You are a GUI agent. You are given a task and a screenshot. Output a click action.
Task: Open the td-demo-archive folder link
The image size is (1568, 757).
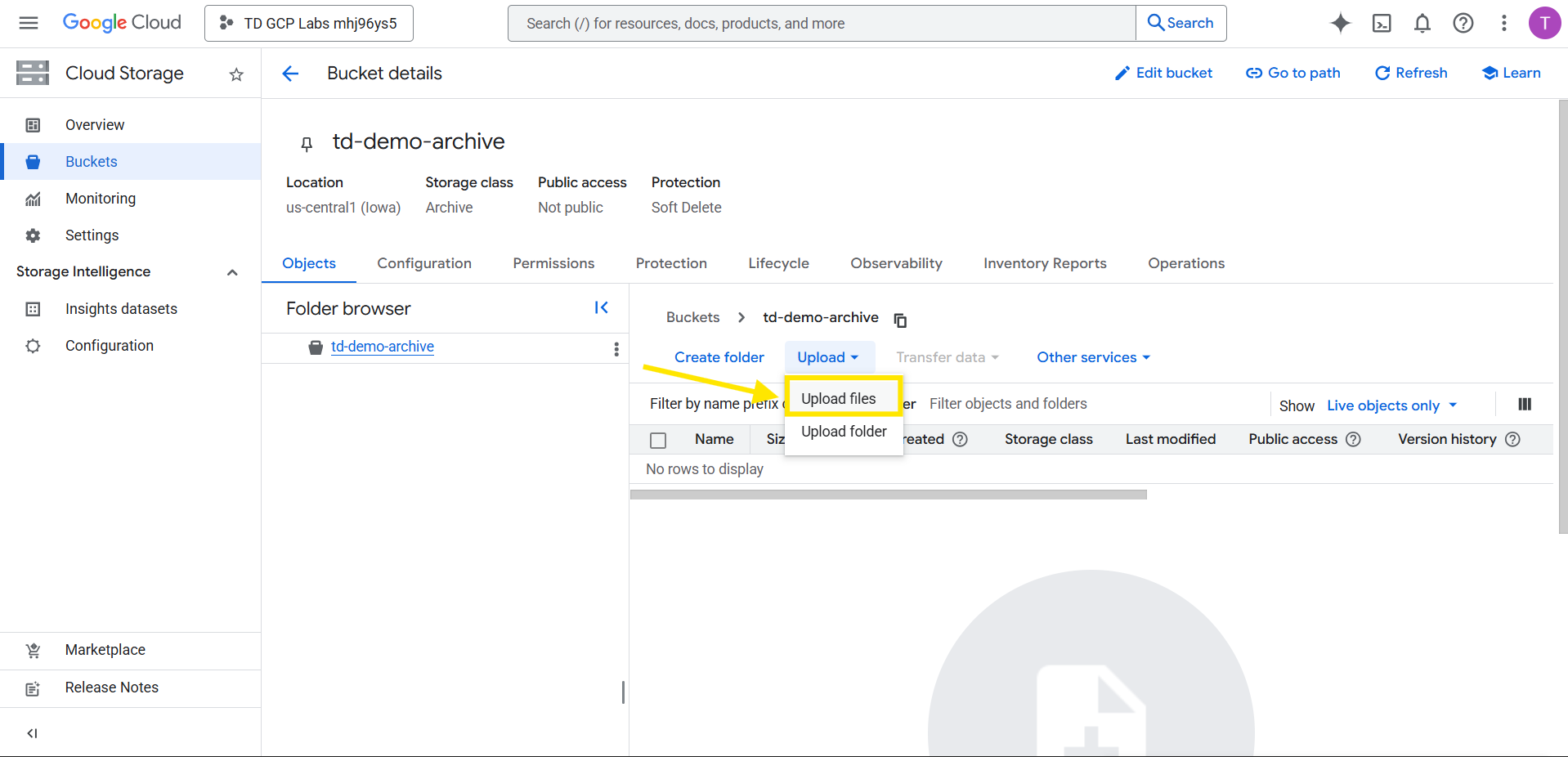[382, 347]
